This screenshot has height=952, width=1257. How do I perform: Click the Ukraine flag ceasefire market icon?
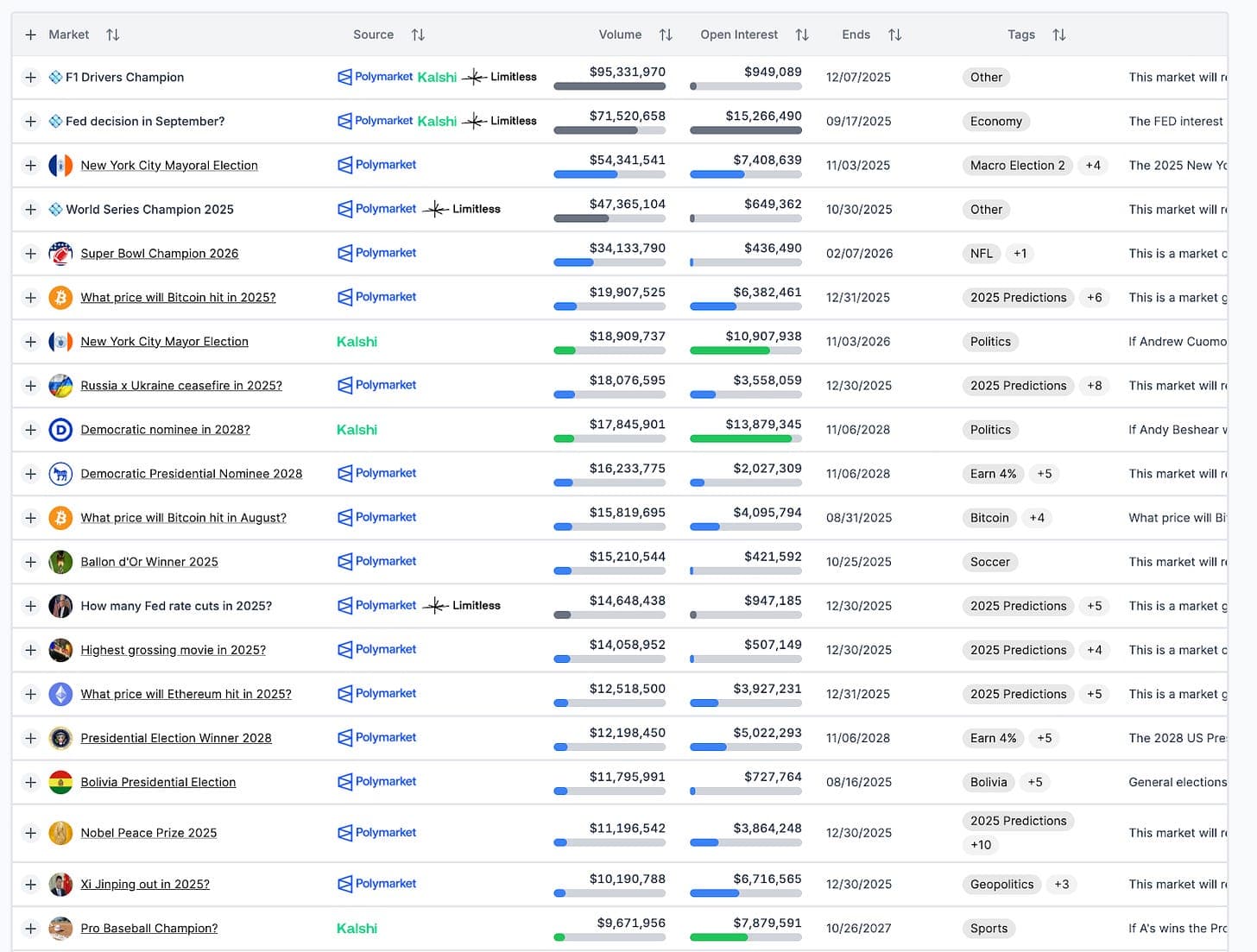tap(60, 386)
